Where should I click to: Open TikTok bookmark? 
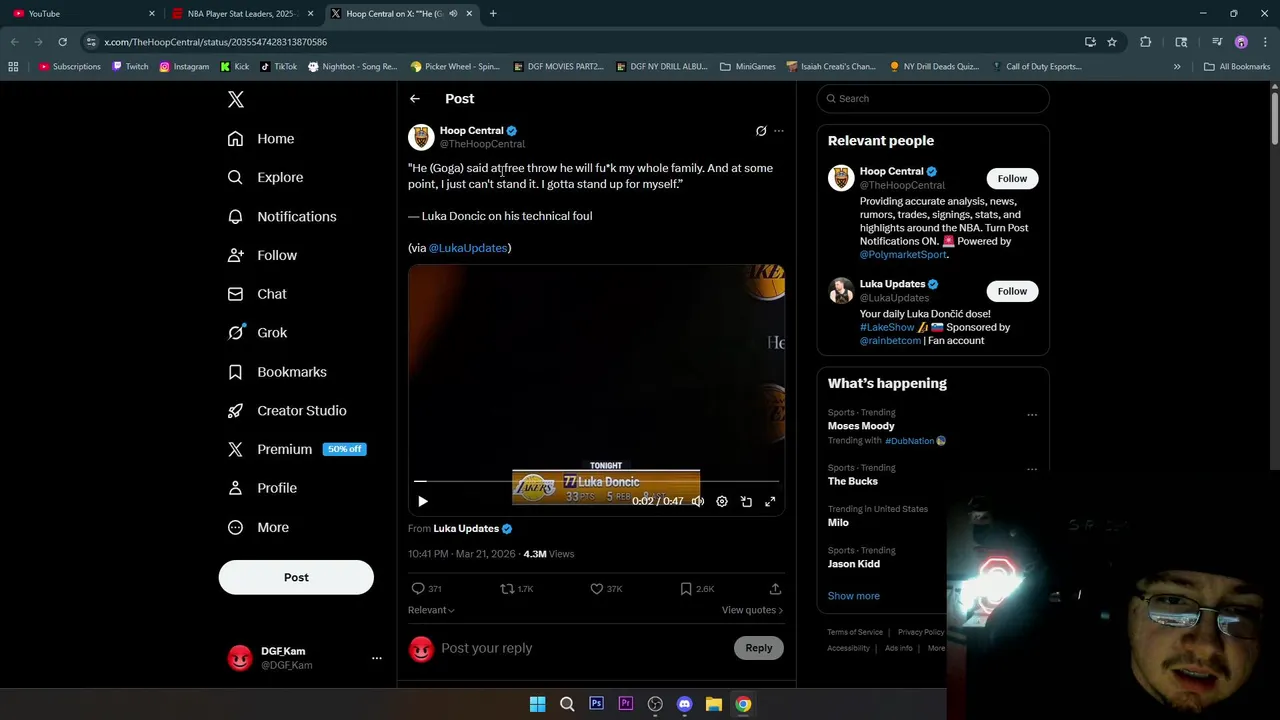tap(278, 67)
